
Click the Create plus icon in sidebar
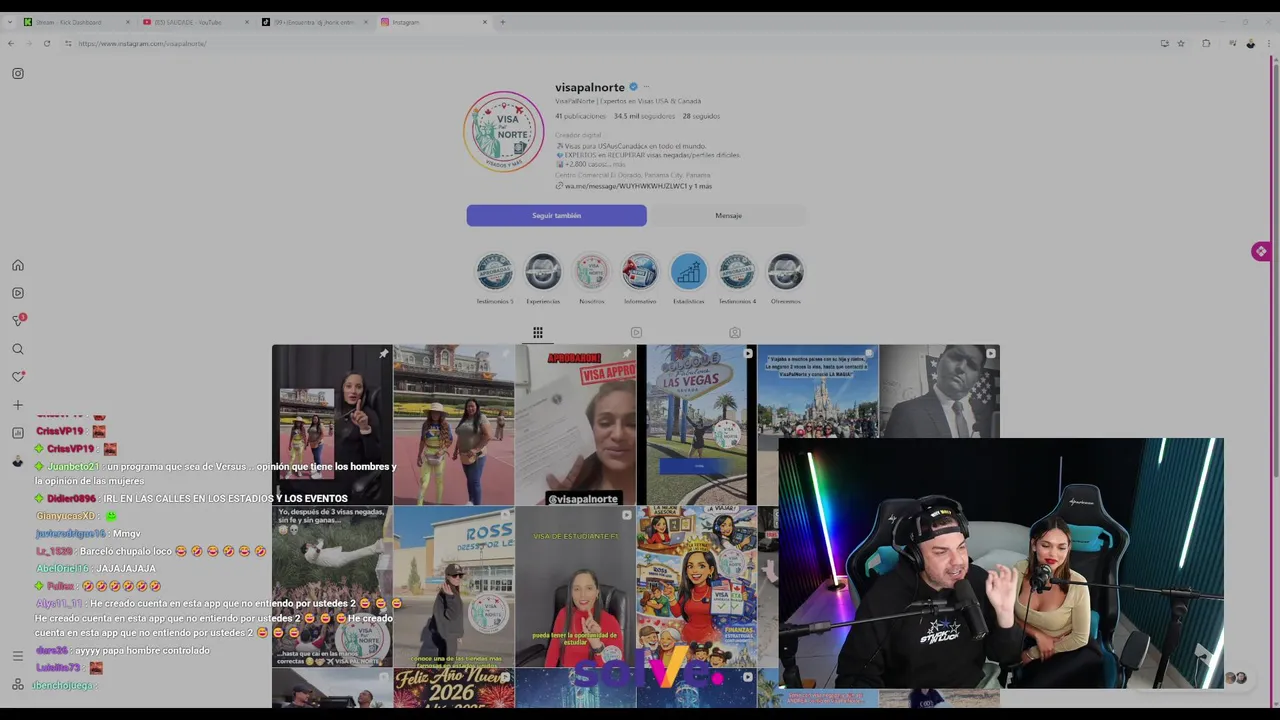pyautogui.click(x=18, y=405)
